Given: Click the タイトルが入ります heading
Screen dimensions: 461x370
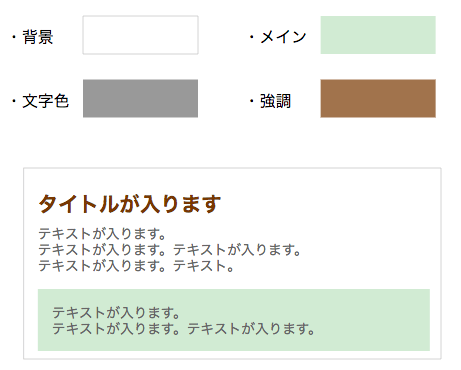Looking at the screenshot, I should [x=130, y=204].
